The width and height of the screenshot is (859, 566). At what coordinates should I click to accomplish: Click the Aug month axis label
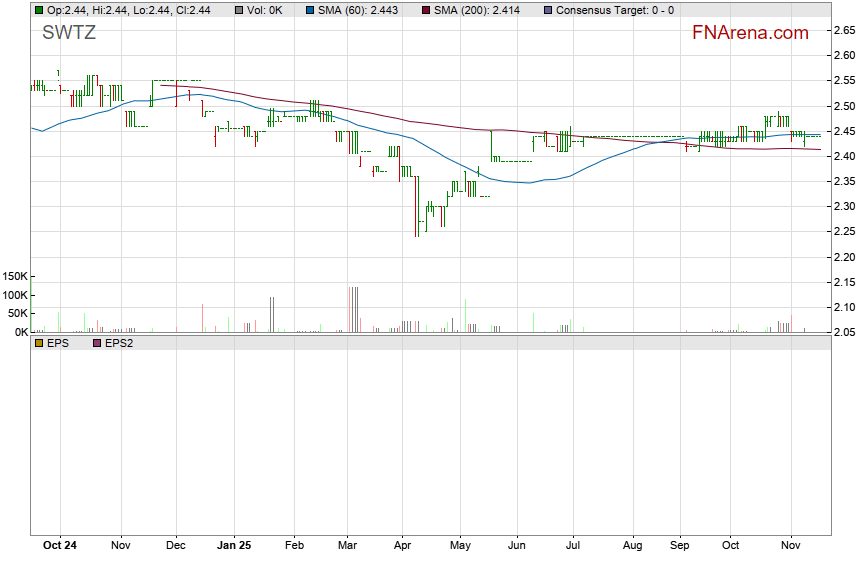(x=632, y=547)
